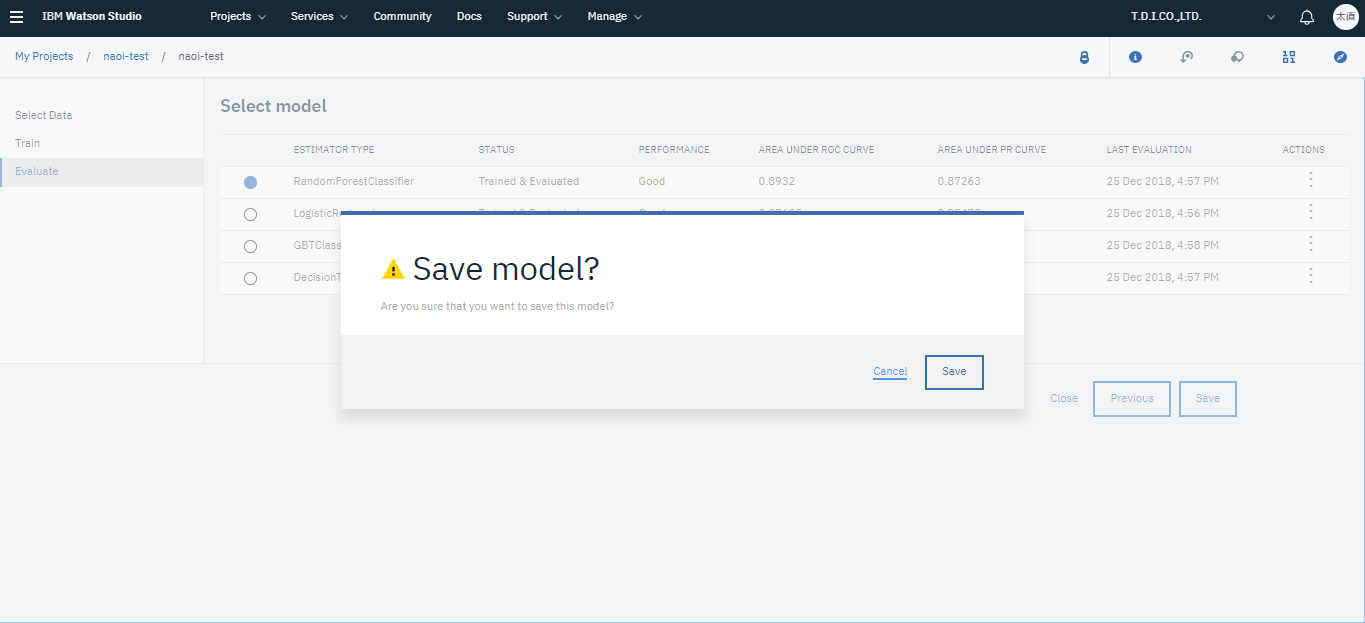Go to My Projects breadcrumb link
This screenshot has width=1365, height=623.
[44, 57]
